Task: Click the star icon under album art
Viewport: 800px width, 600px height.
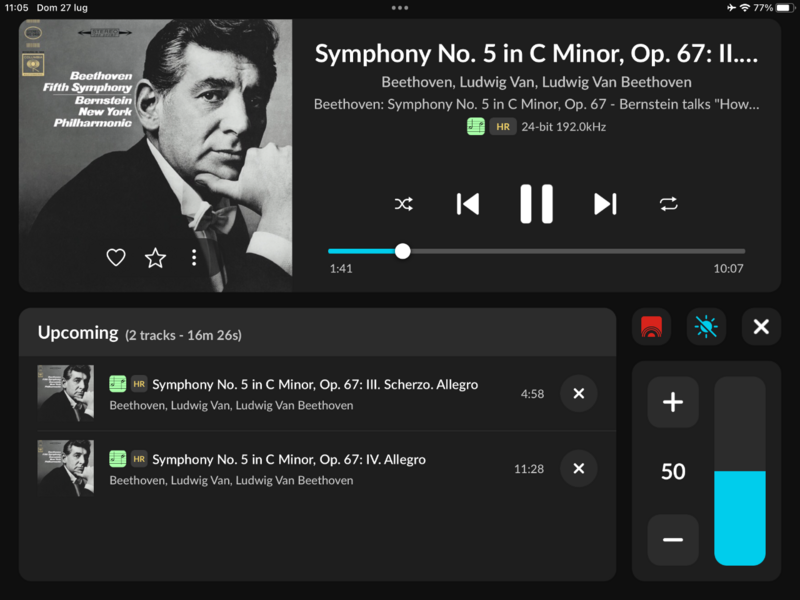Action: pyautogui.click(x=155, y=258)
